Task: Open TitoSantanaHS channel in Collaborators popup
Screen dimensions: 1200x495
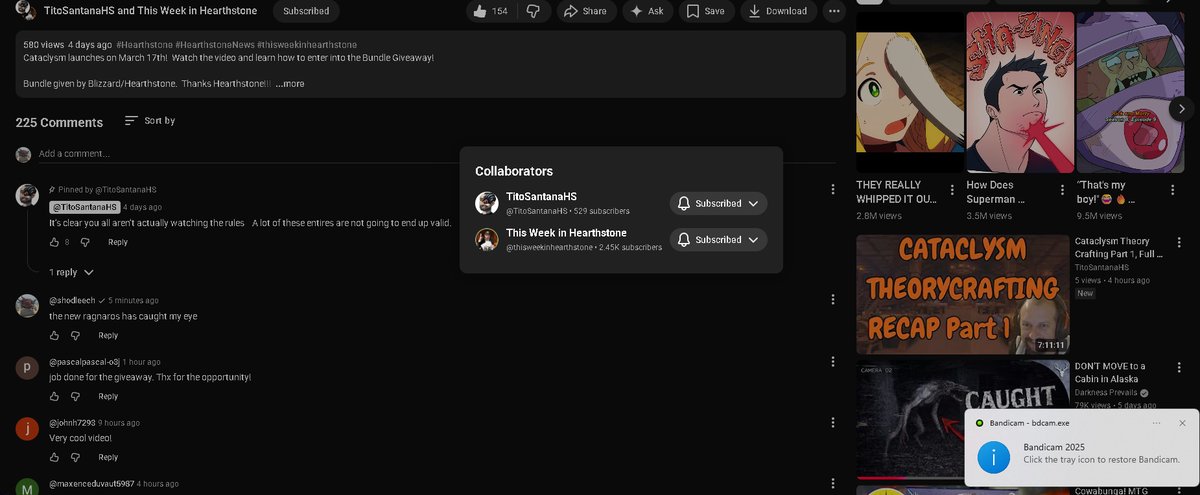Action: point(541,197)
